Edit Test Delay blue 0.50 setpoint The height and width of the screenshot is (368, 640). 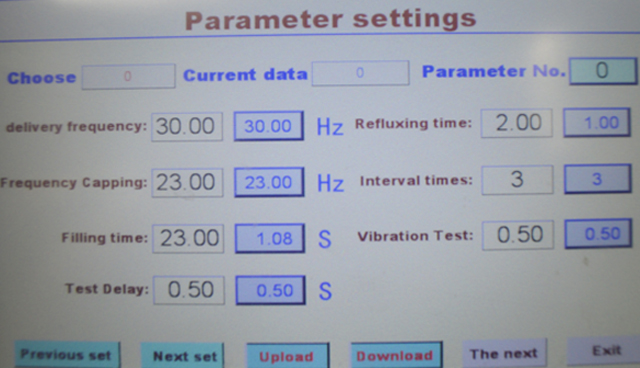click(271, 290)
